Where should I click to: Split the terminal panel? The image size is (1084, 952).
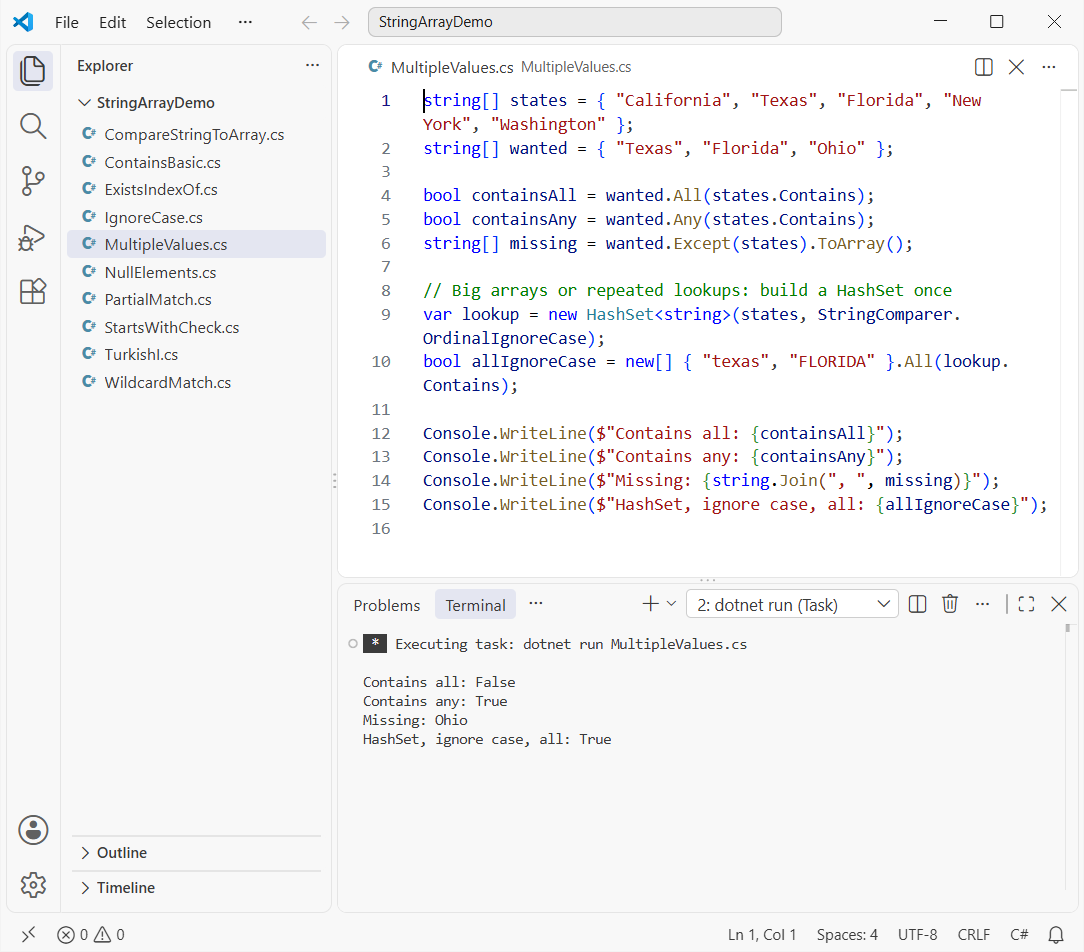pyautogui.click(x=917, y=604)
